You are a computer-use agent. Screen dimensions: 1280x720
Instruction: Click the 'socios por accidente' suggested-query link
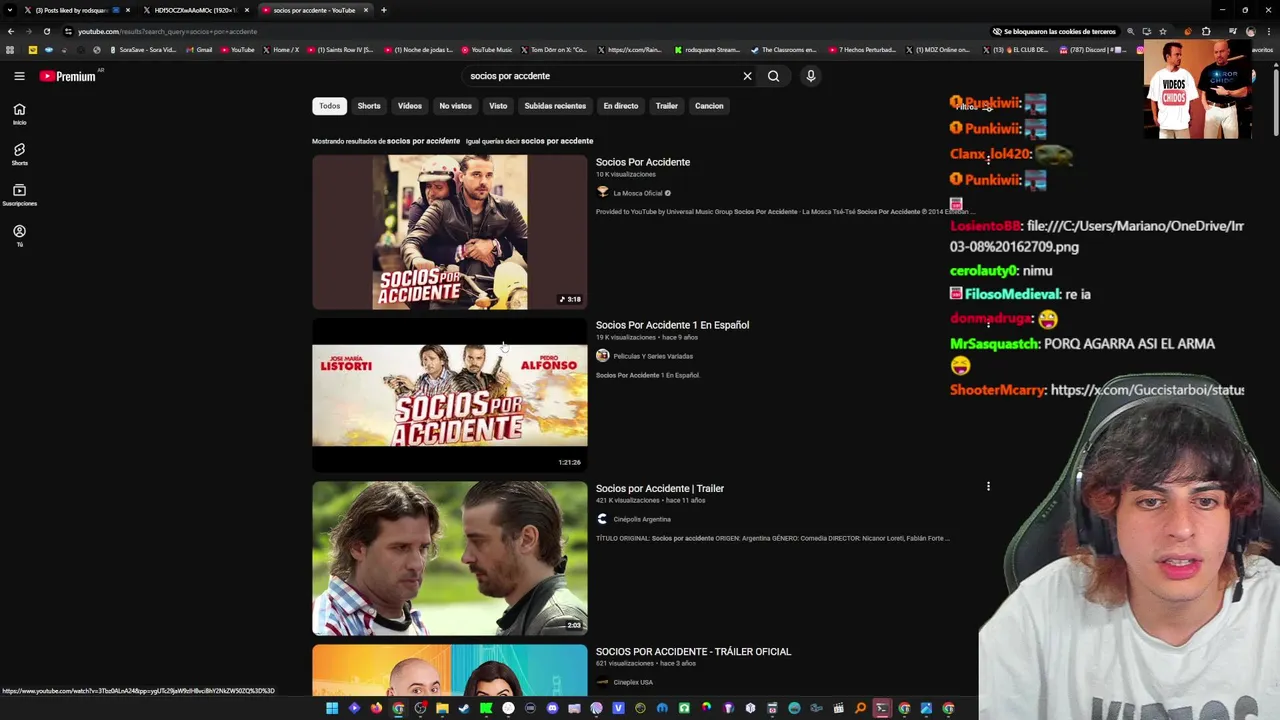pos(557,141)
